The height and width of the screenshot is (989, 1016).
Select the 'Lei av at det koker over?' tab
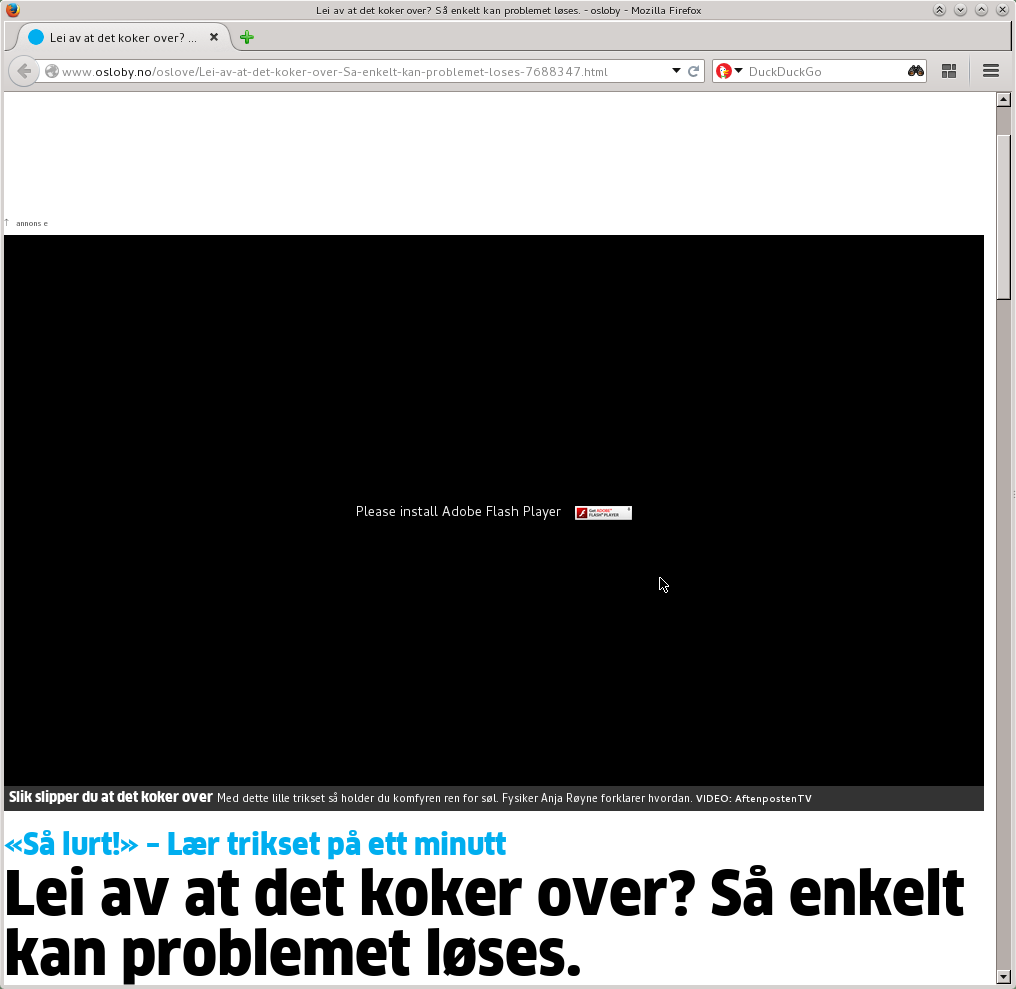pos(122,38)
